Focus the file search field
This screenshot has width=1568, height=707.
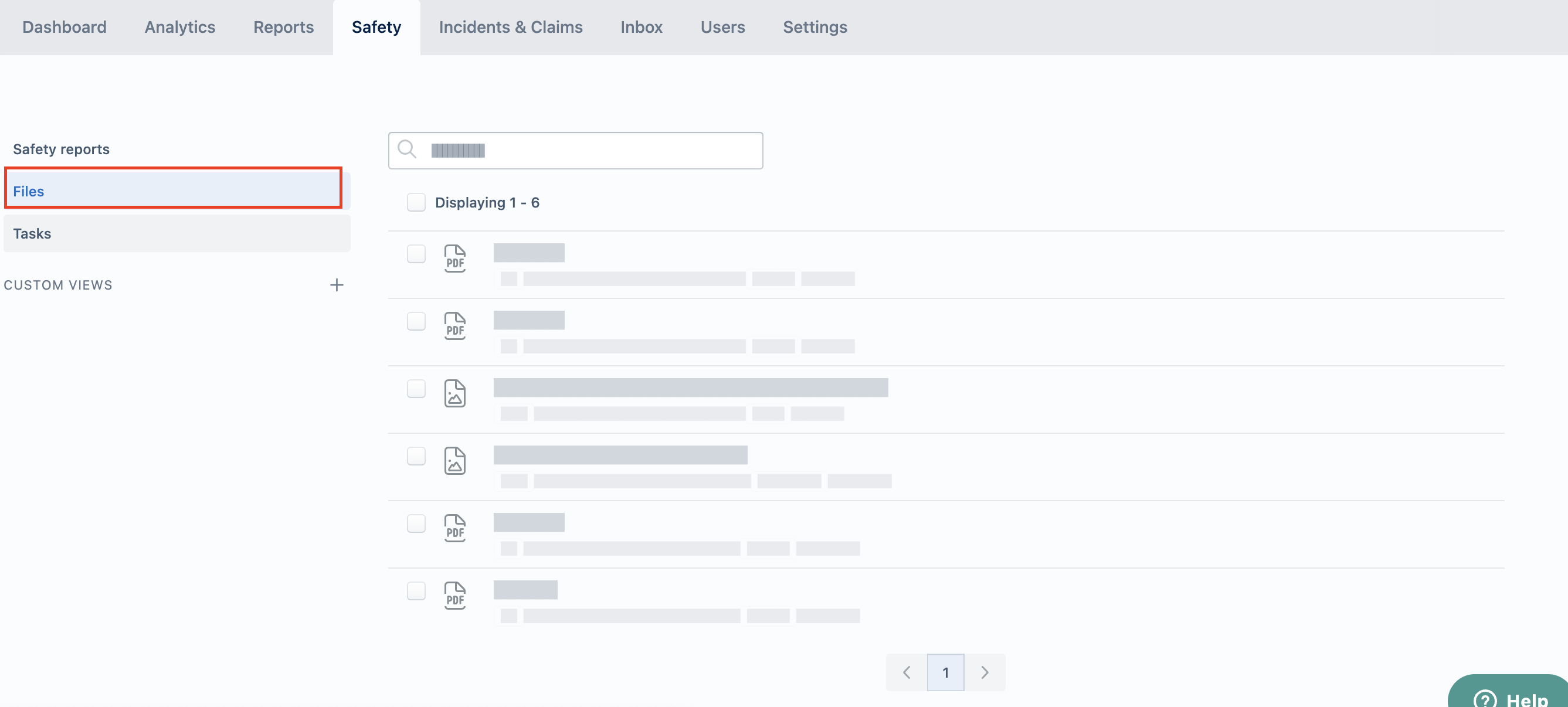575,150
